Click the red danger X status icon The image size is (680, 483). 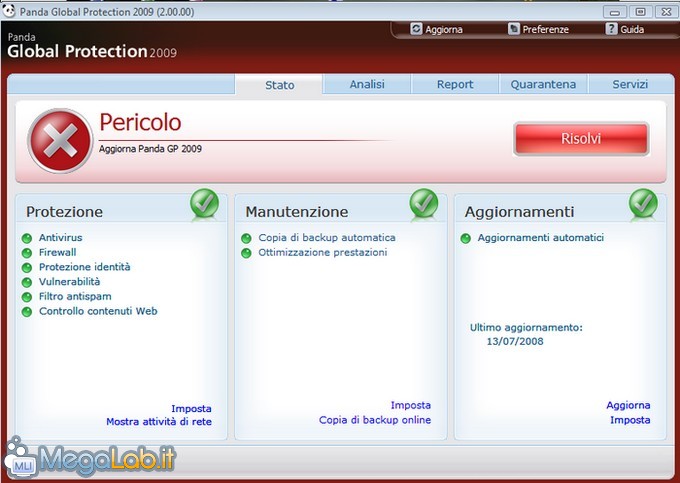click(60, 140)
